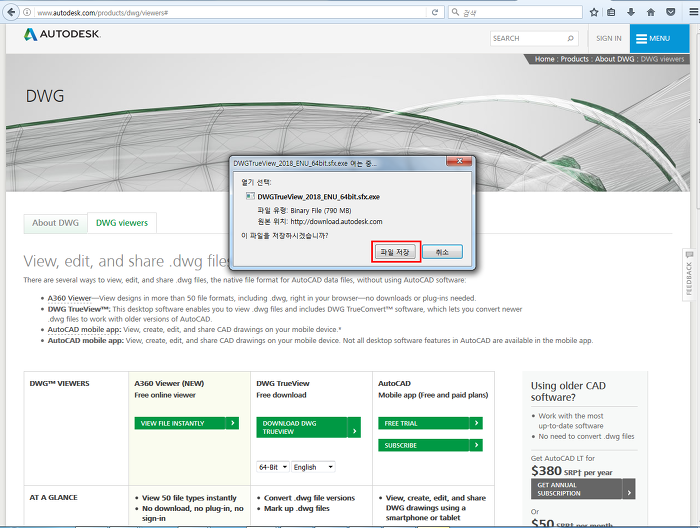Switch to the About DWG tab
This screenshot has height=528, width=700.
[x=55, y=223]
